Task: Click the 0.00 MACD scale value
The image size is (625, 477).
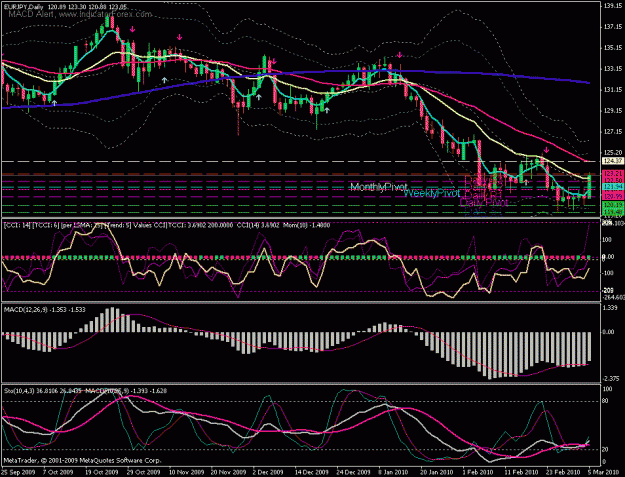Action: click(x=609, y=332)
